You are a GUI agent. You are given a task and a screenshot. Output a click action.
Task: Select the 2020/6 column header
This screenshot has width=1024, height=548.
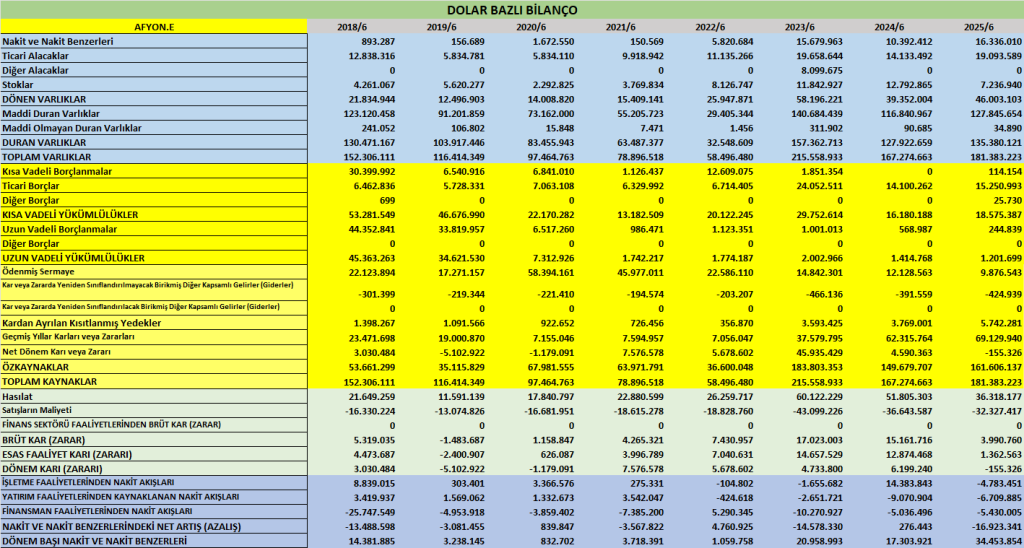click(530, 27)
